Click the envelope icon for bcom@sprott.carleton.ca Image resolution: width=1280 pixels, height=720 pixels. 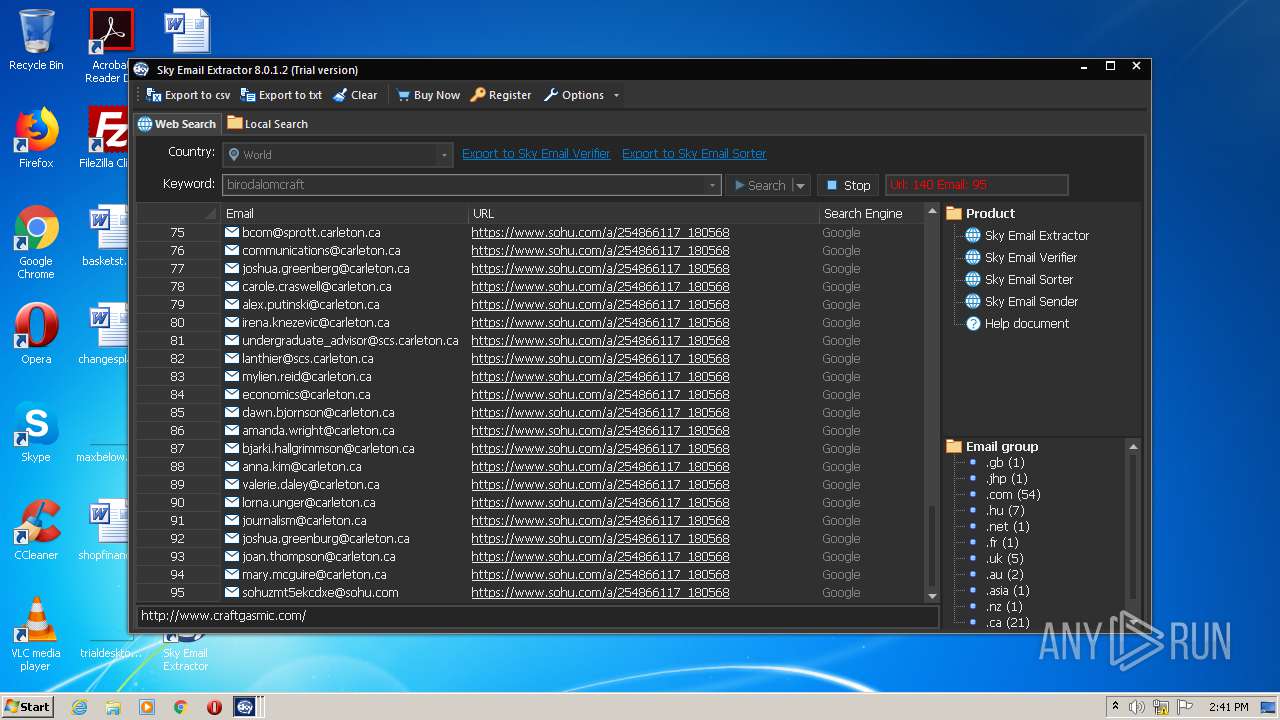coord(232,233)
